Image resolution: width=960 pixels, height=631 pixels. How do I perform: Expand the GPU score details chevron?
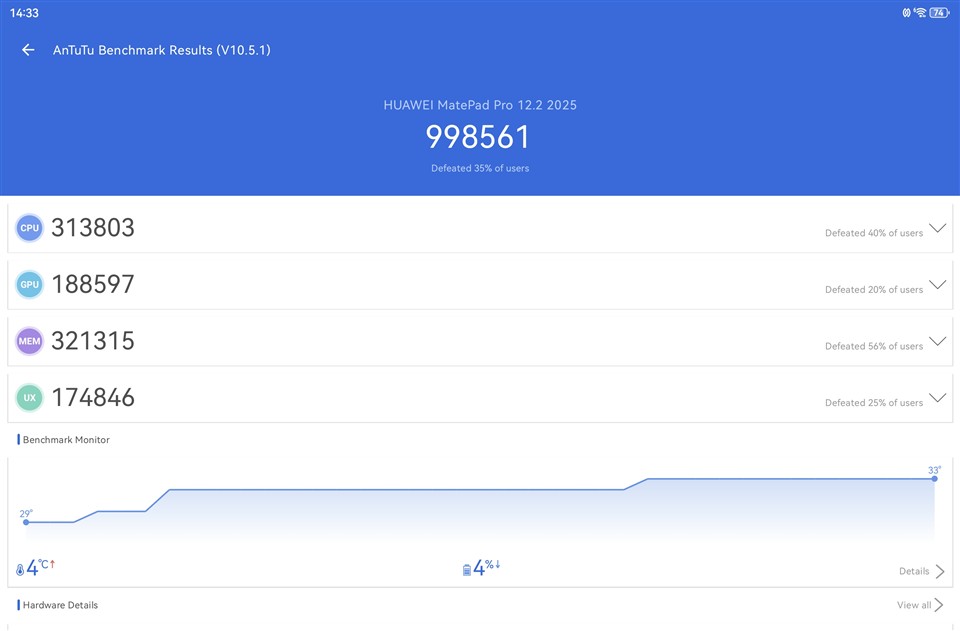click(x=937, y=285)
